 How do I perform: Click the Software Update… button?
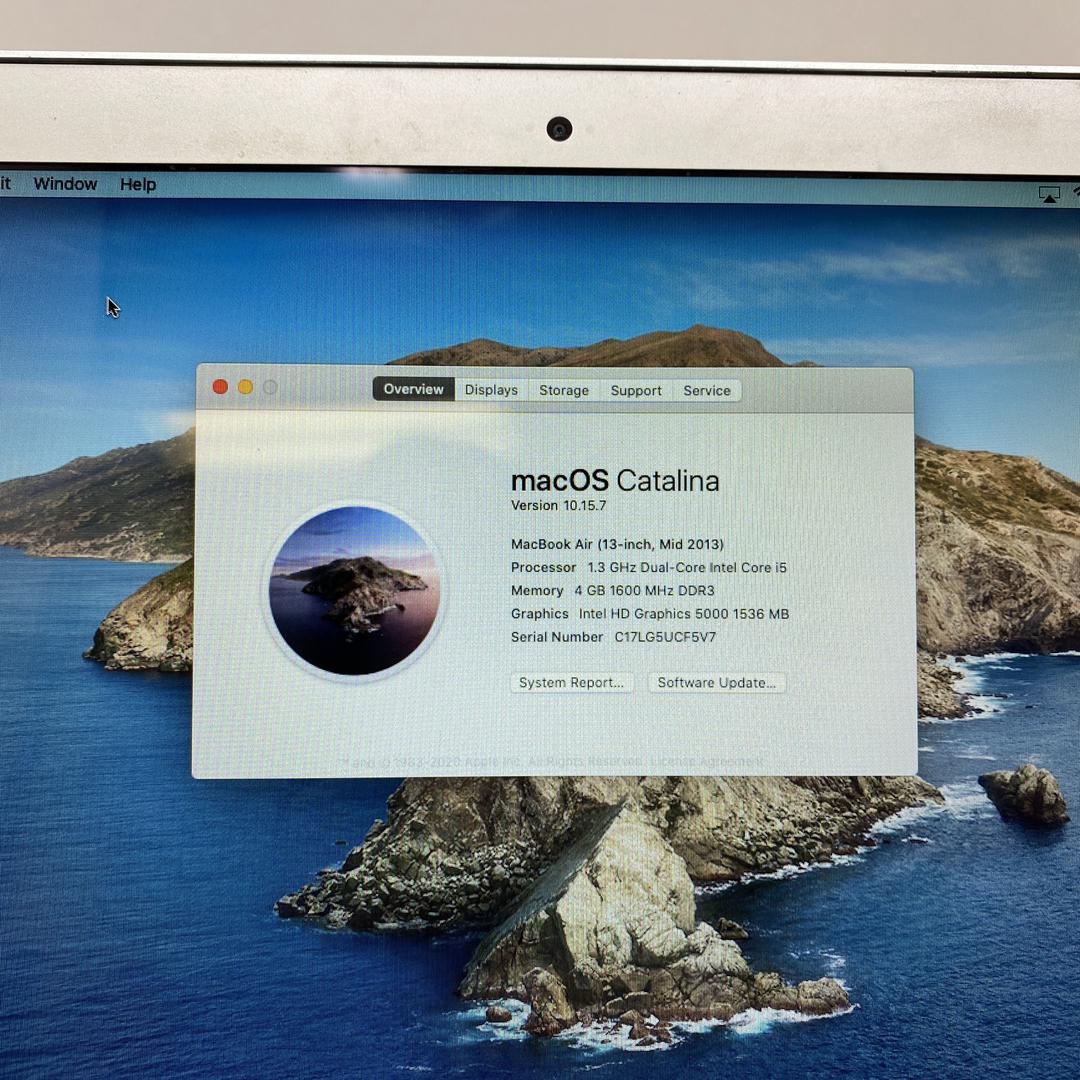[717, 683]
